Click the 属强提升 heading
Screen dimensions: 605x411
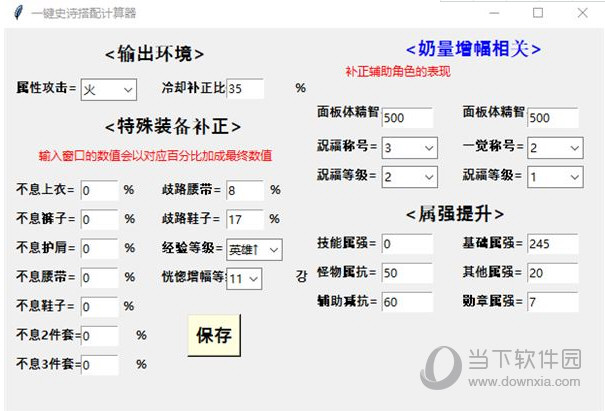(455, 214)
